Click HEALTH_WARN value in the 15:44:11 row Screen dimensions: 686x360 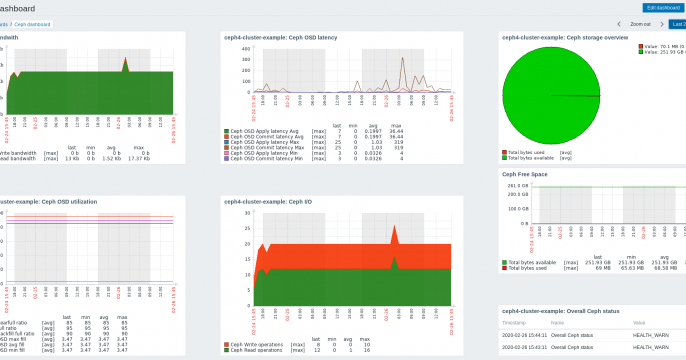(651, 335)
